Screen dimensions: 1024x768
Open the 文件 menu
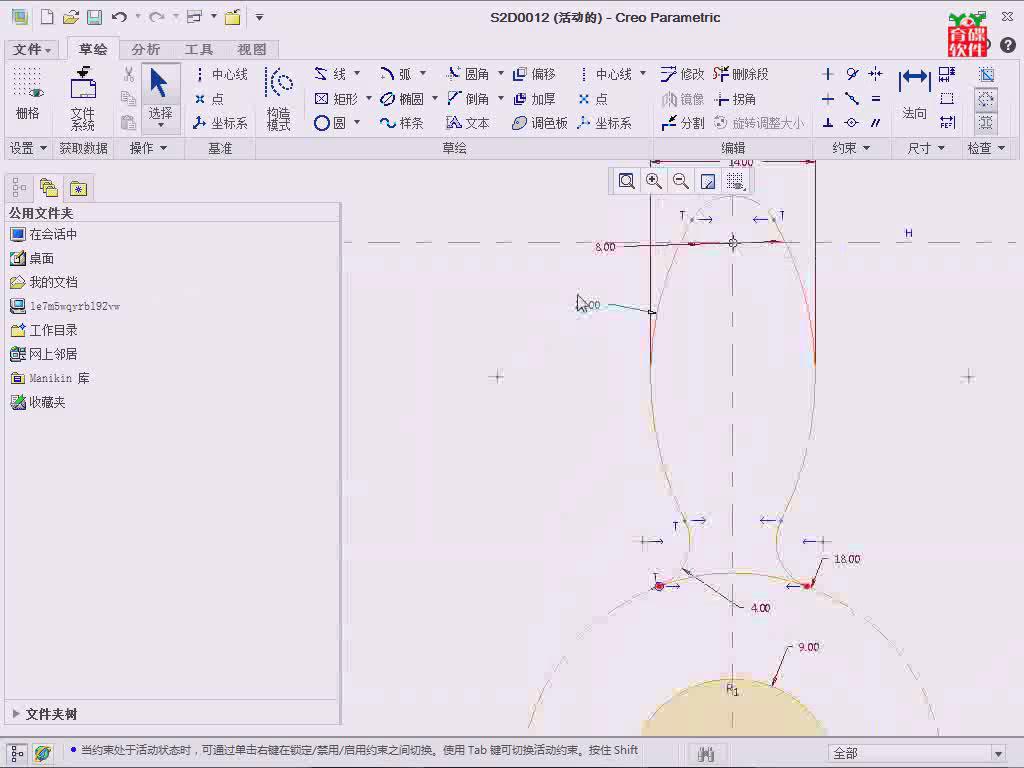[32, 49]
